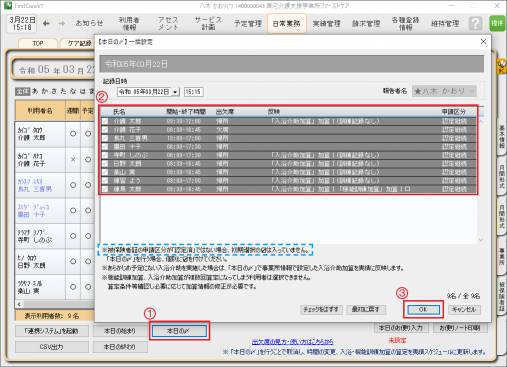Click the back arrow in the toolbar

[x=46, y=24]
